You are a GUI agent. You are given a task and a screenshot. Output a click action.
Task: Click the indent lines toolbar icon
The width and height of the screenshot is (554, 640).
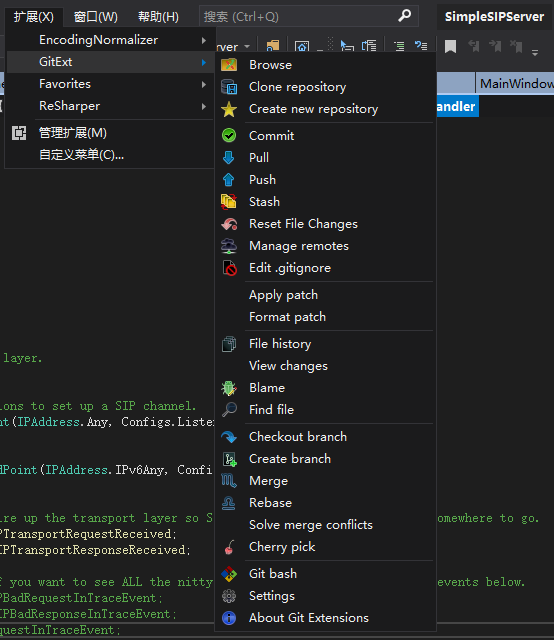[399, 46]
